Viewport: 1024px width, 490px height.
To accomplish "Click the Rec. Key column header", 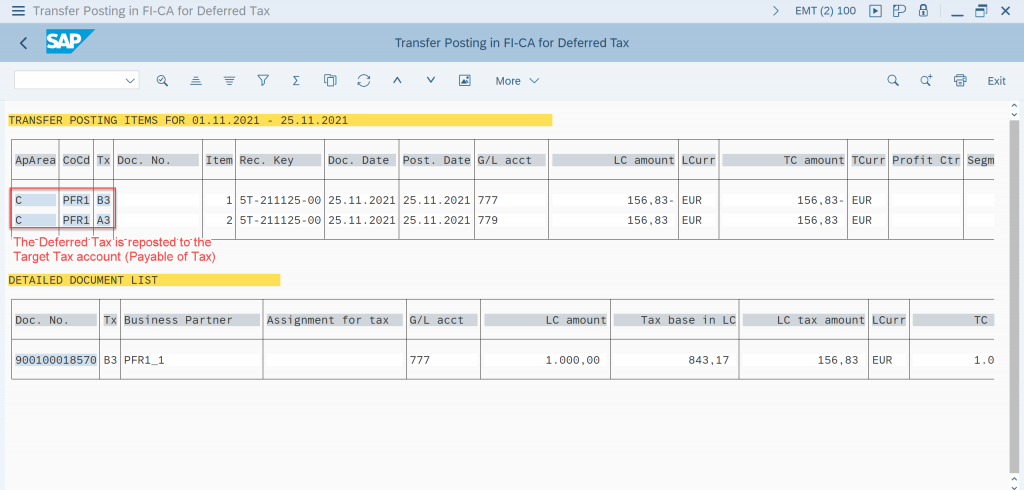I will pos(280,160).
